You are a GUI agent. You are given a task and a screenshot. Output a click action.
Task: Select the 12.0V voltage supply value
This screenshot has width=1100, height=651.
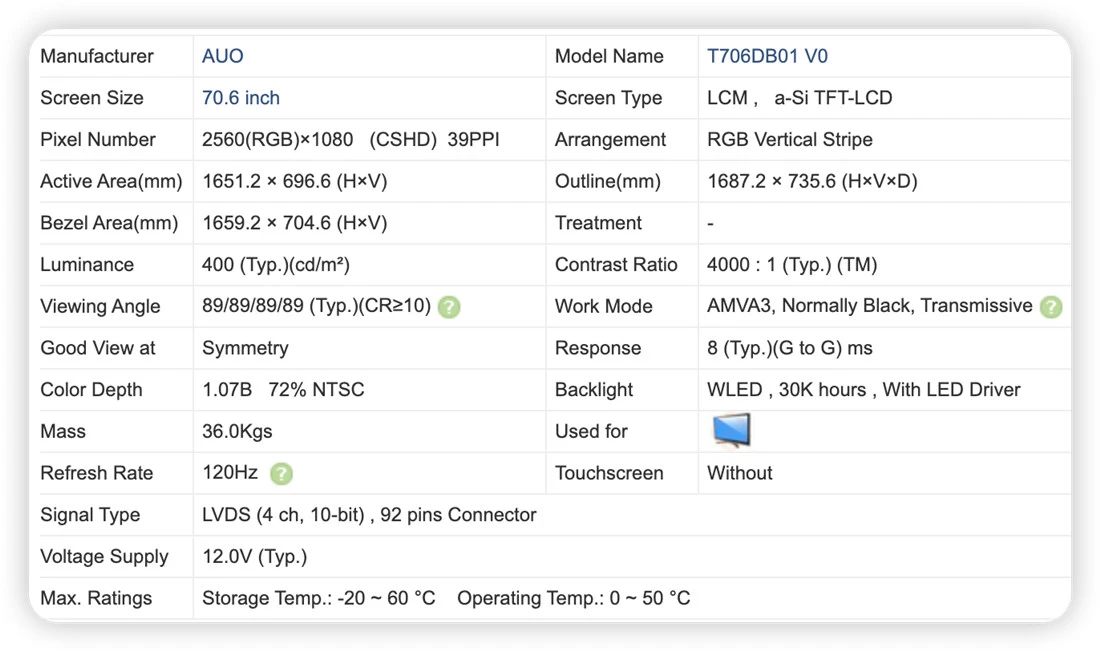pyautogui.click(x=255, y=556)
